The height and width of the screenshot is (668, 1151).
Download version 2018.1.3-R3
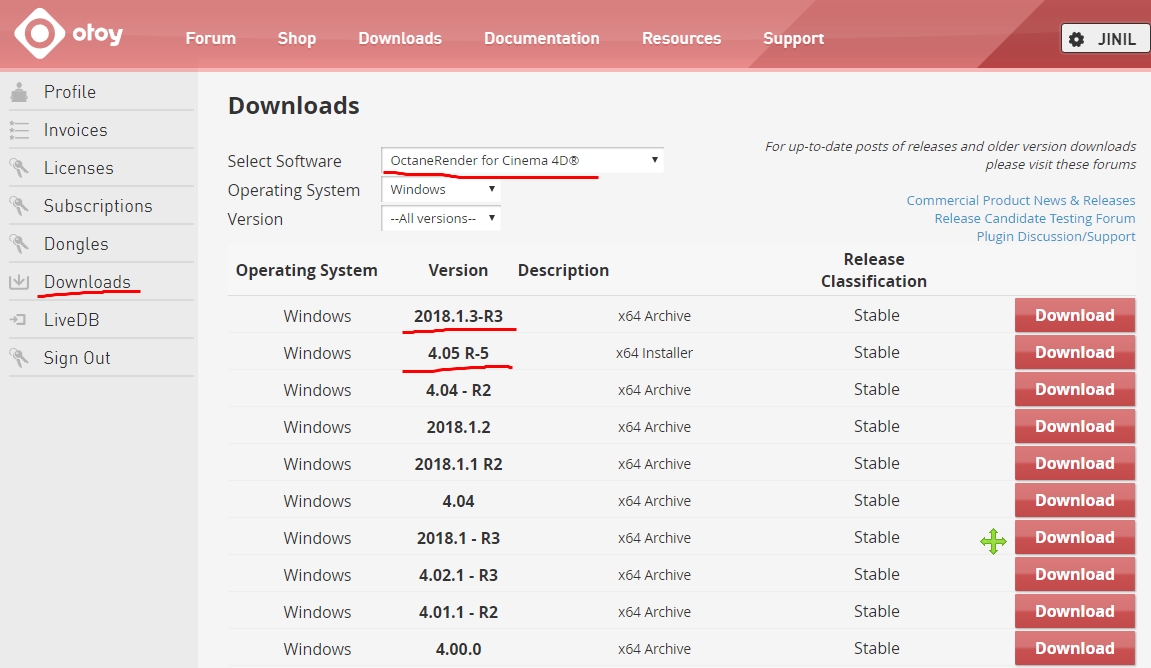pyautogui.click(x=1075, y=316)
